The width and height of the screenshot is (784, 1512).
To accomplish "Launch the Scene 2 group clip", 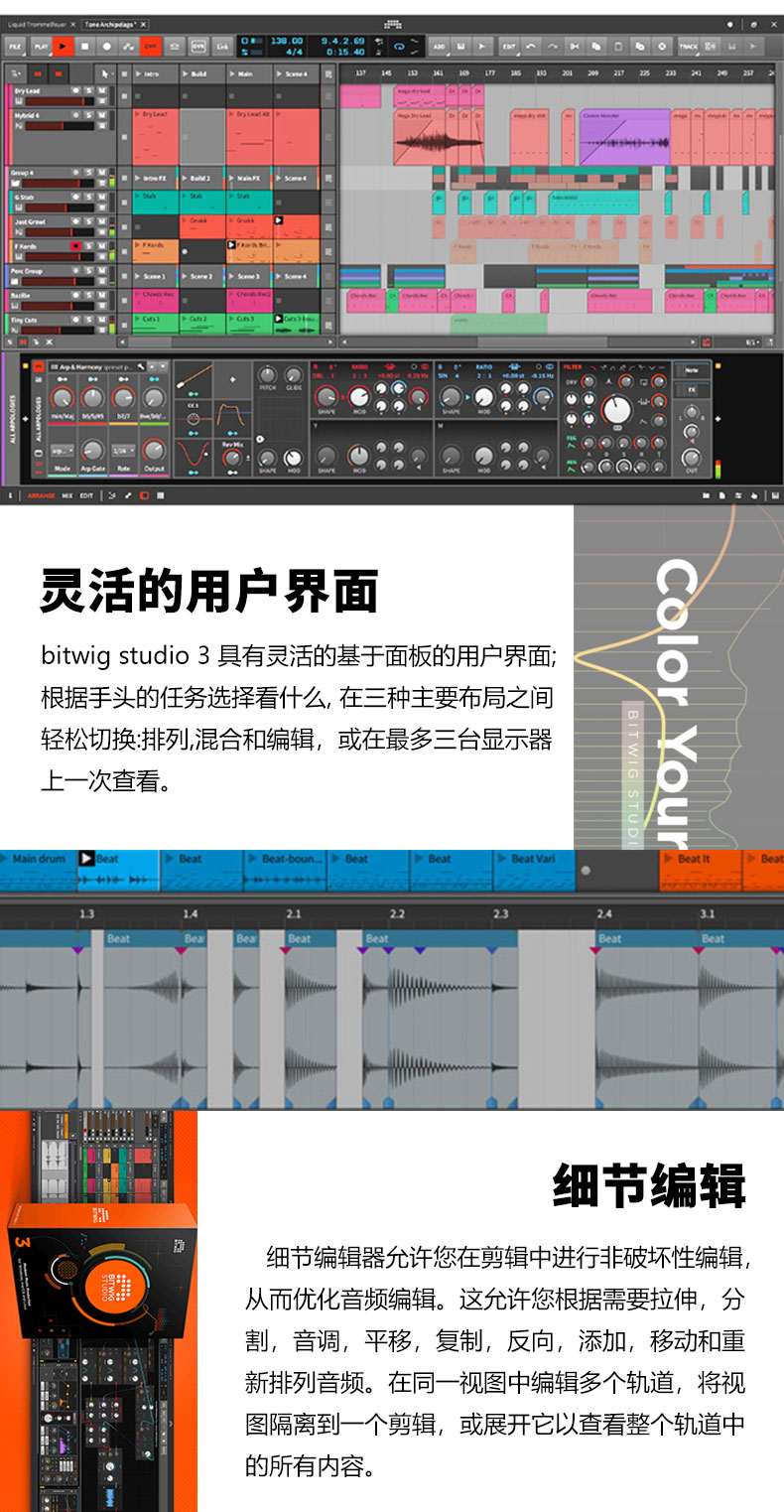I will tap(201, 276).
